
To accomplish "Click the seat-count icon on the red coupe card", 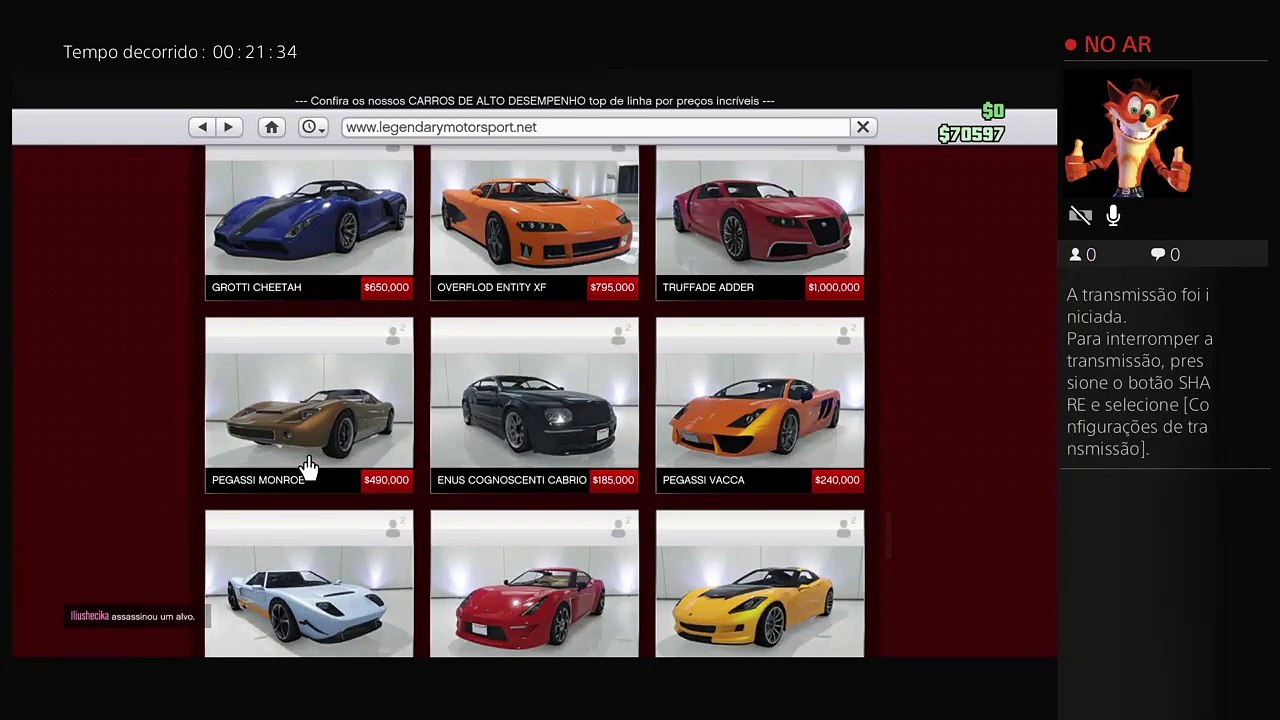I will coord(621,528).
